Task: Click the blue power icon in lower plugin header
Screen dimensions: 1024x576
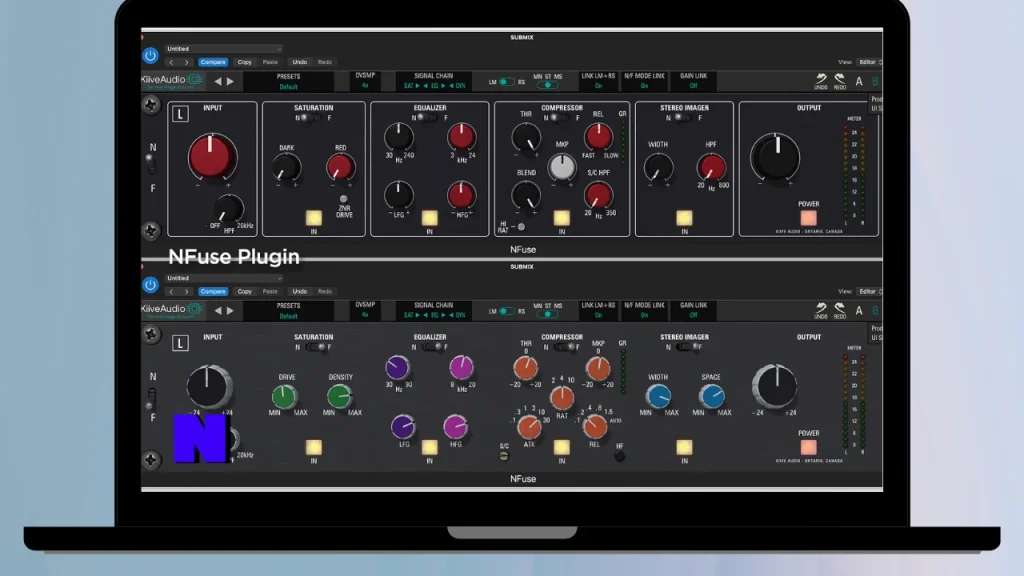Action: click(150, 285)
